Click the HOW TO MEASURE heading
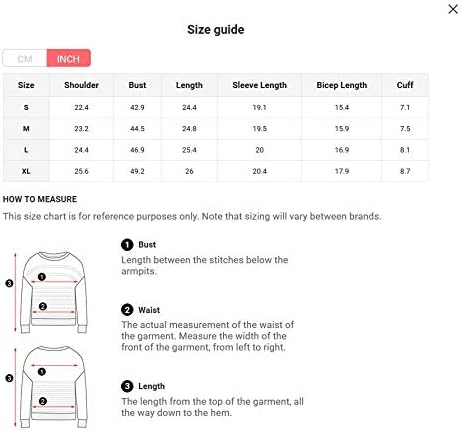Image resolution: width=462 pixels, height=432 pixels. [x=40, y=199]
